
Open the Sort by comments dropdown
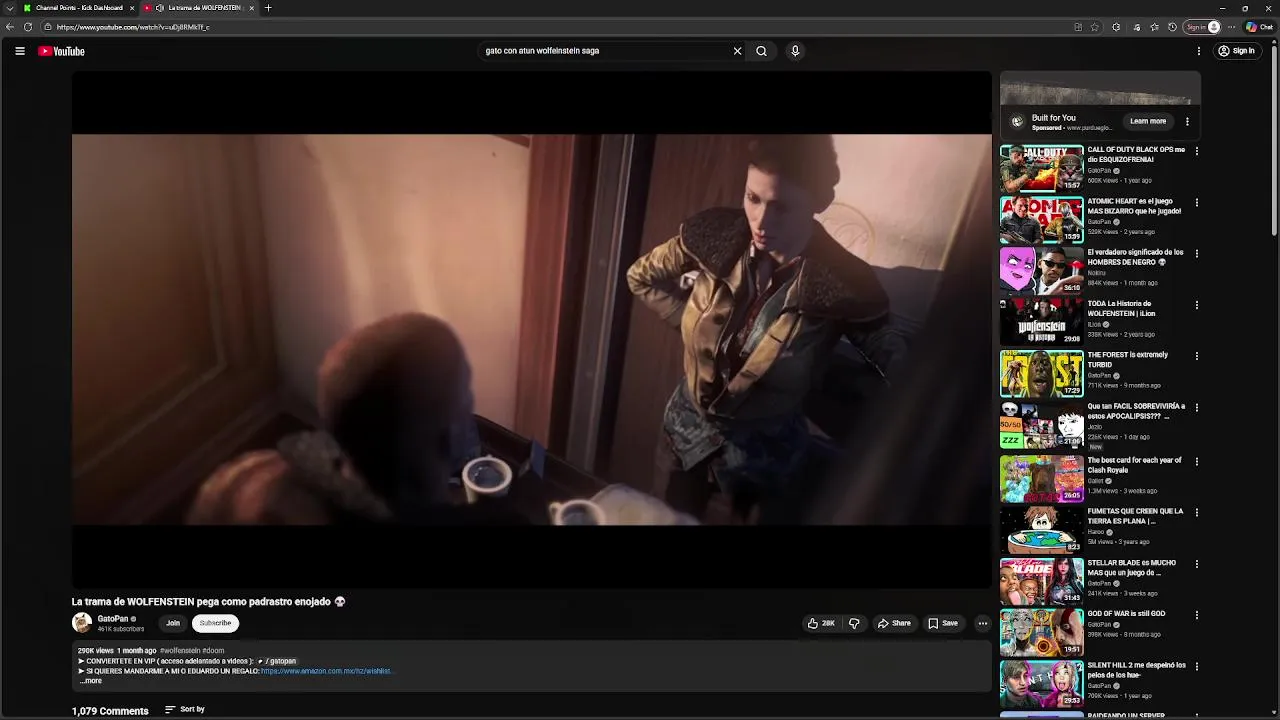point(185,709)
